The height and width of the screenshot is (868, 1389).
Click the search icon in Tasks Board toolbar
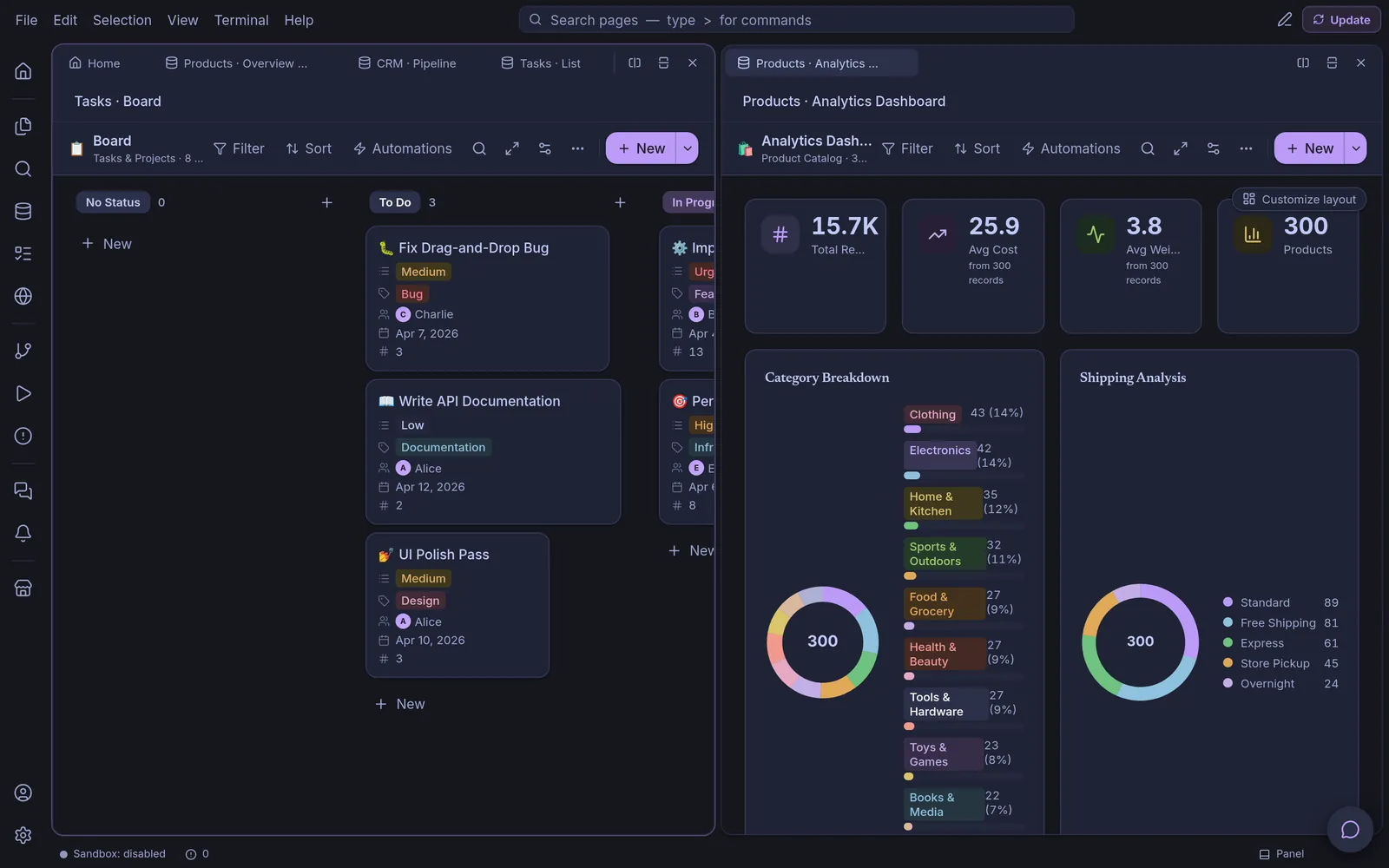click(x=479, y=148)
